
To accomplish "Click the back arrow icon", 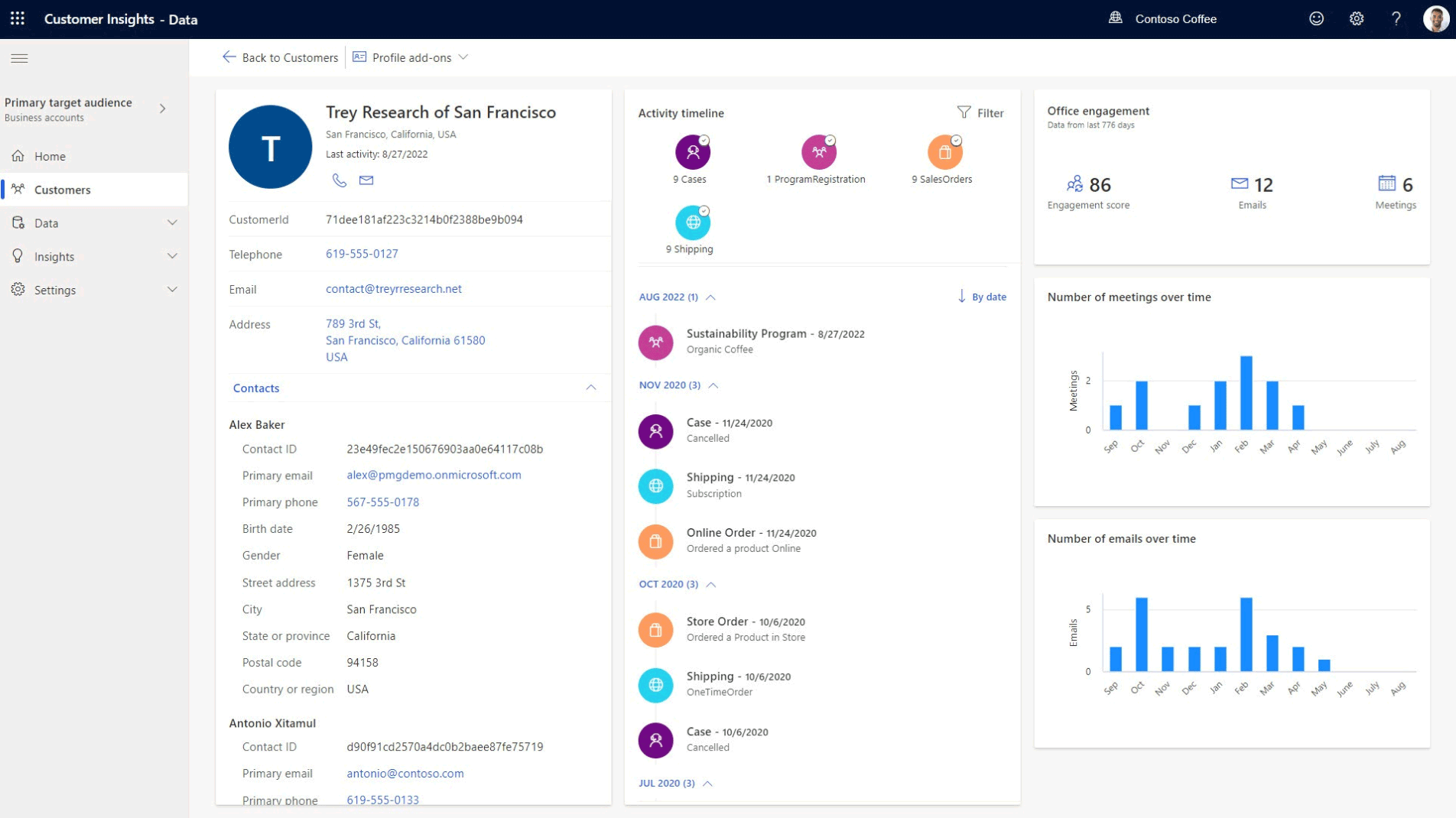I will pos(229,57).
